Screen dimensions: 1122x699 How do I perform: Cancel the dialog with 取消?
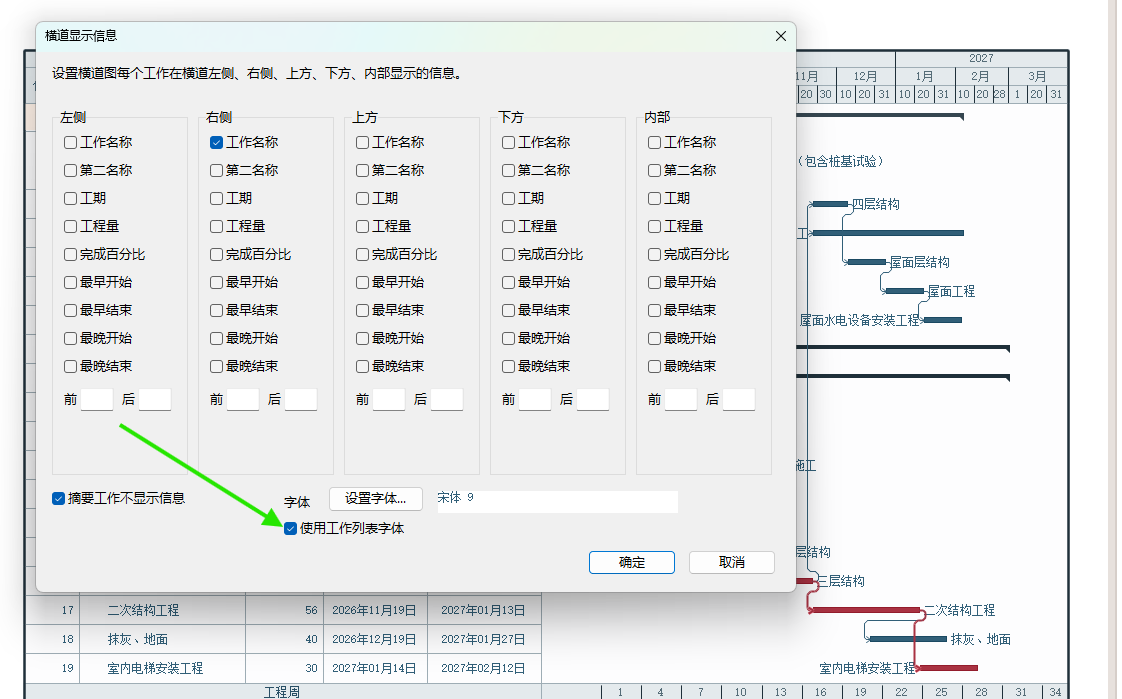731,562
